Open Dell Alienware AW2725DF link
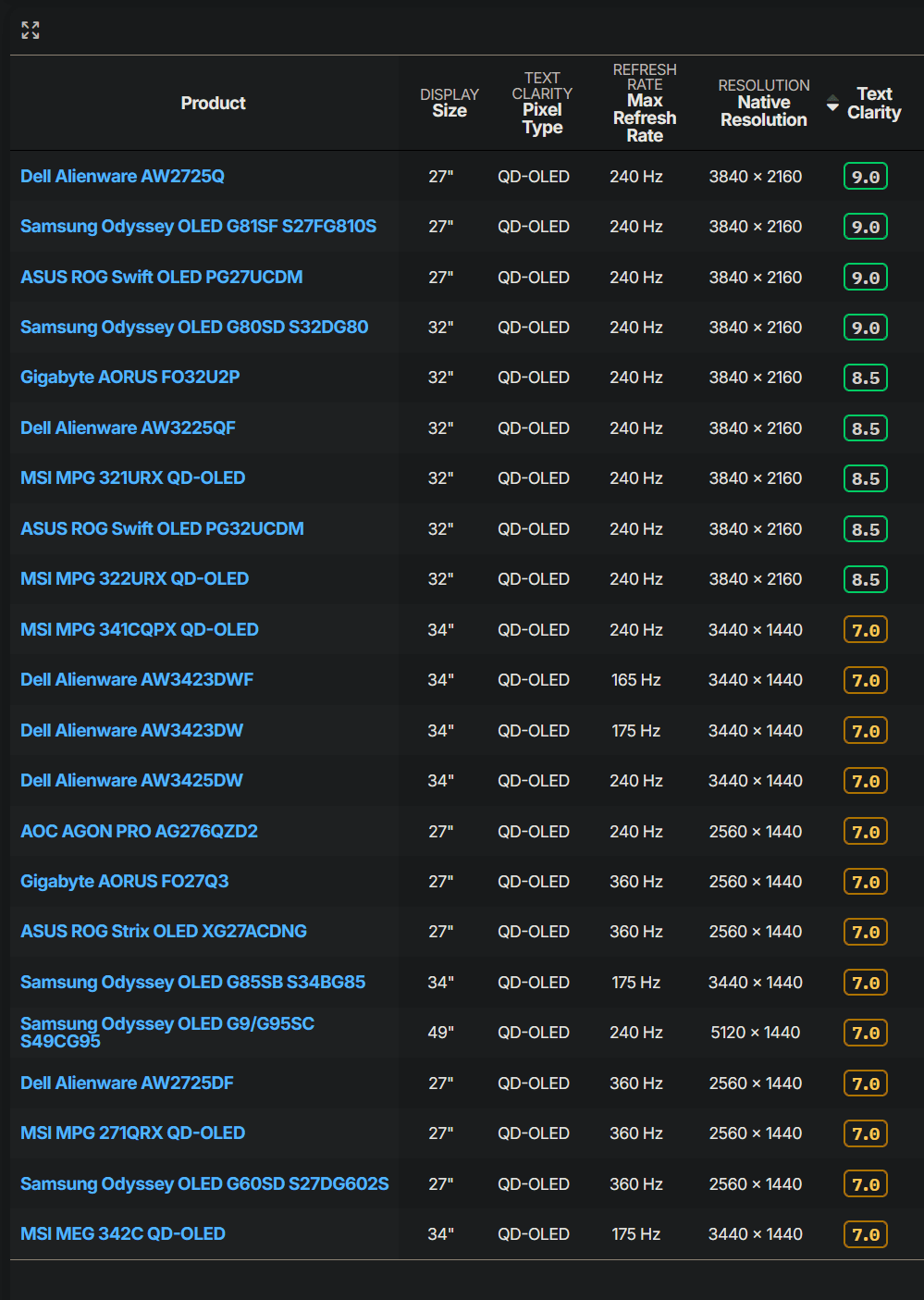 (x=128, y=1083)
